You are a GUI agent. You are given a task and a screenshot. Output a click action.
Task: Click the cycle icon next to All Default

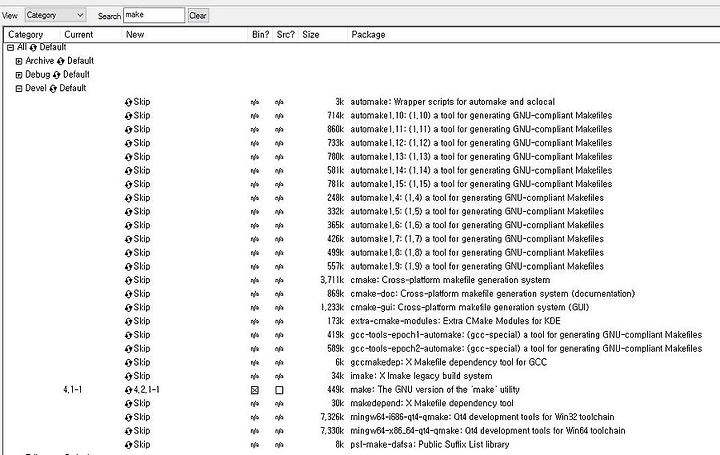click(33, 48)
